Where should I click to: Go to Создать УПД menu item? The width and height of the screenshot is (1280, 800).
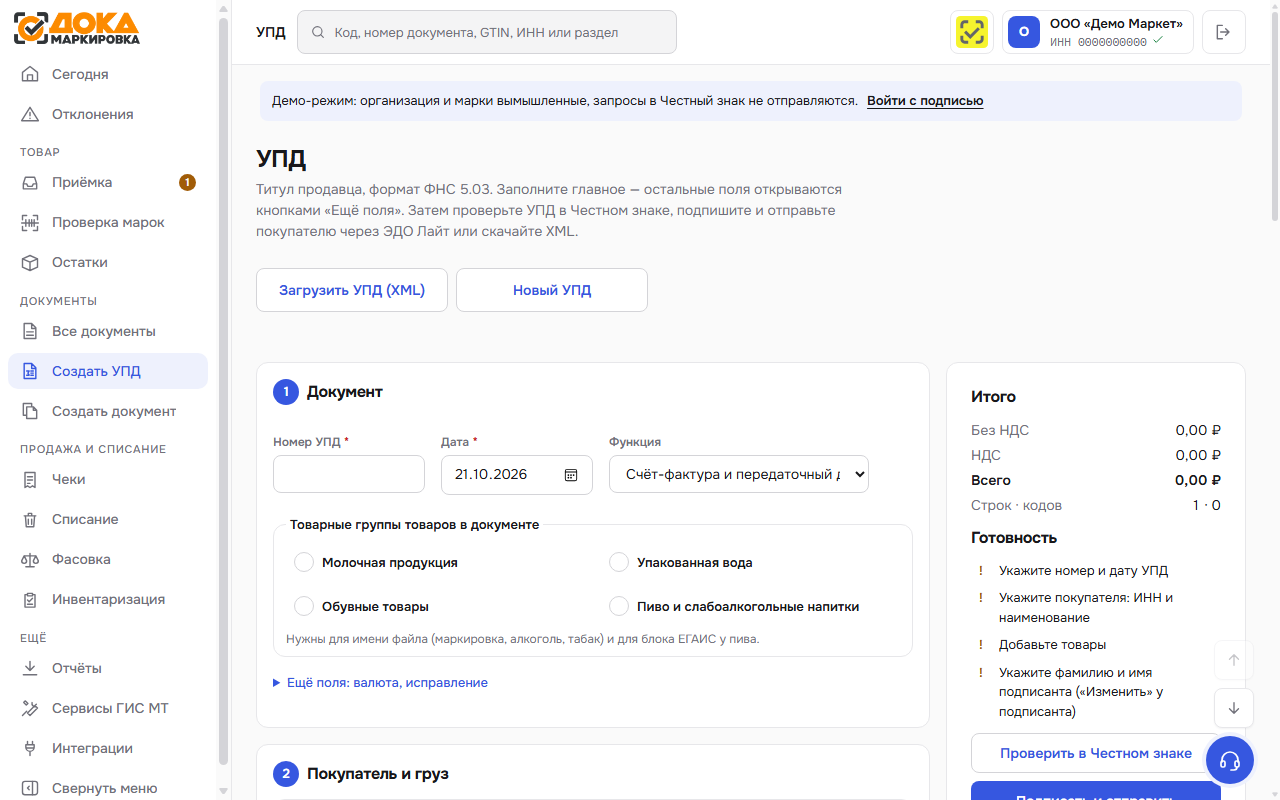pos(108,371)
